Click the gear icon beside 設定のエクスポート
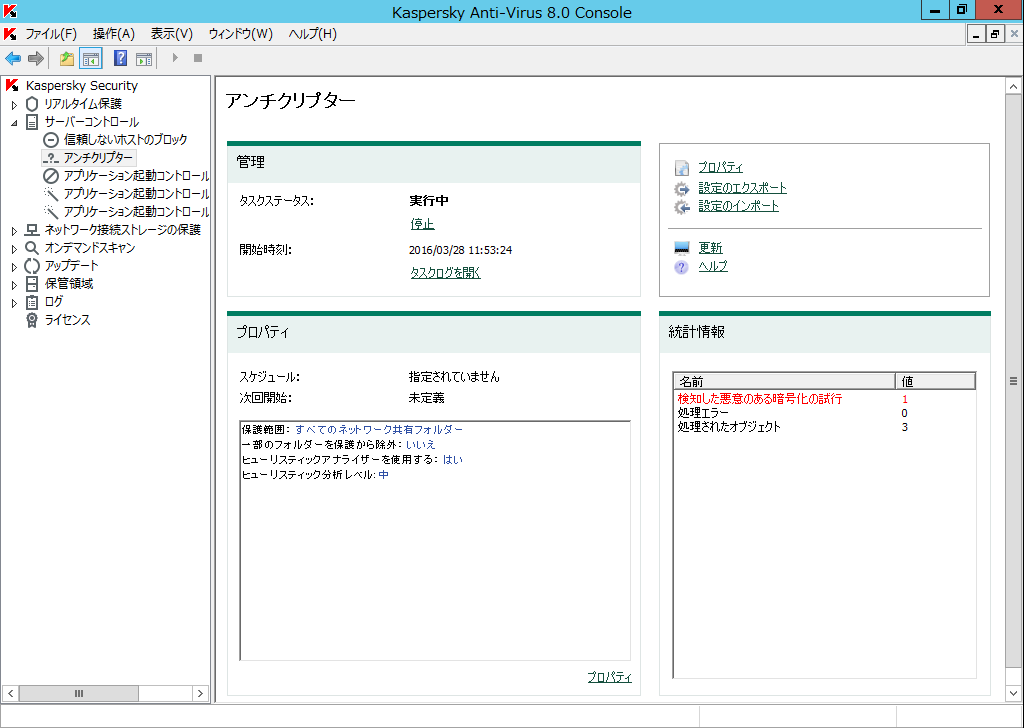The image size is (1024, 728). (682, 189)
